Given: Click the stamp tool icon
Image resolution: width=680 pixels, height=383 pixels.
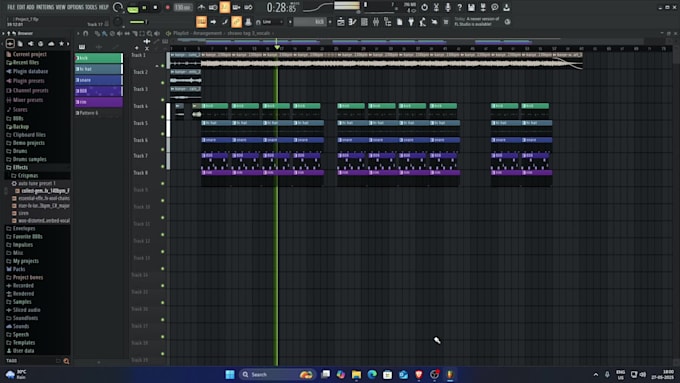Looking at the screenshot, I should pyautogui.click(x=248, y=22).
